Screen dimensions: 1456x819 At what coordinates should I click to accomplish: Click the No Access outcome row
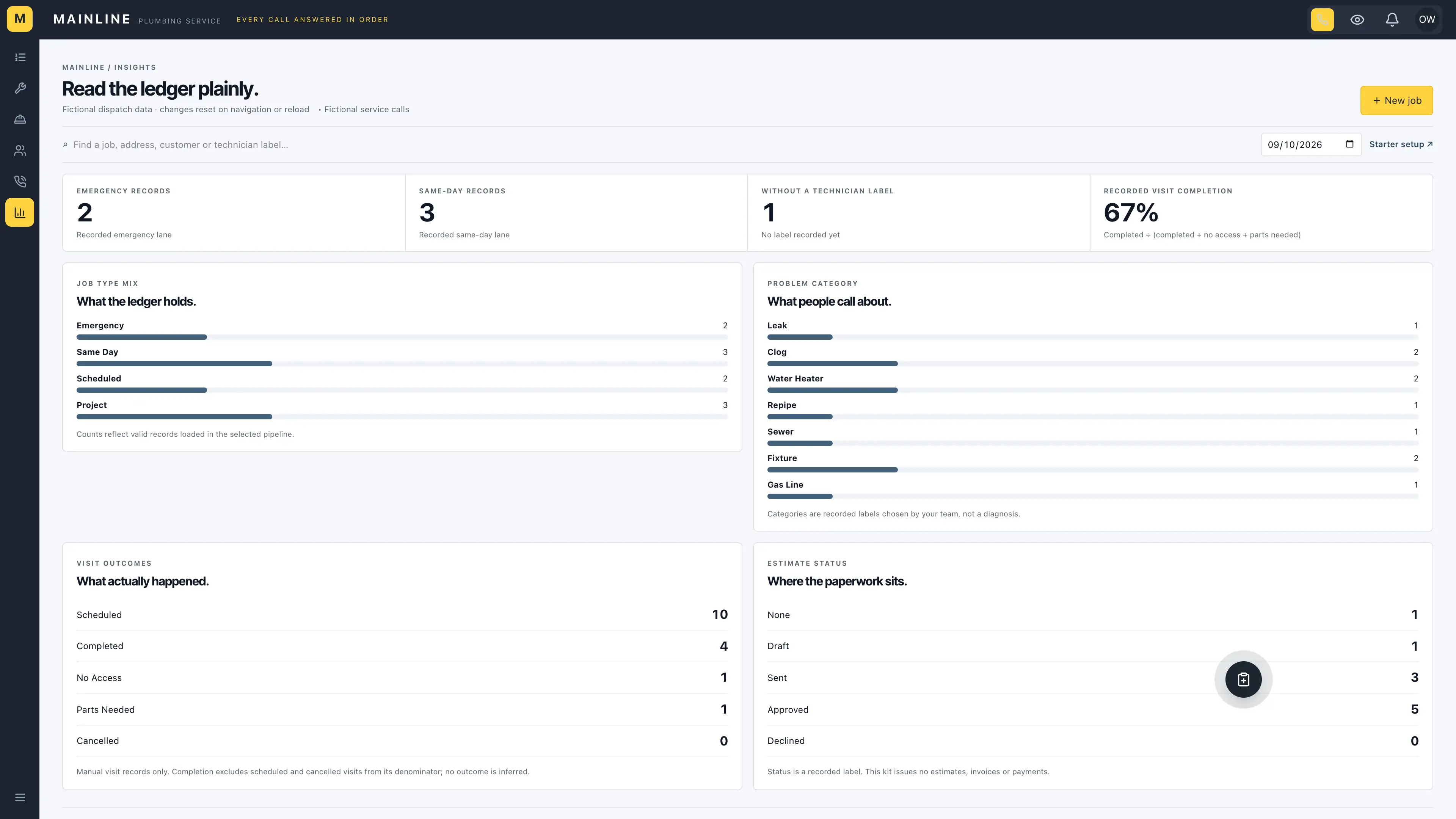click(402, 678)
